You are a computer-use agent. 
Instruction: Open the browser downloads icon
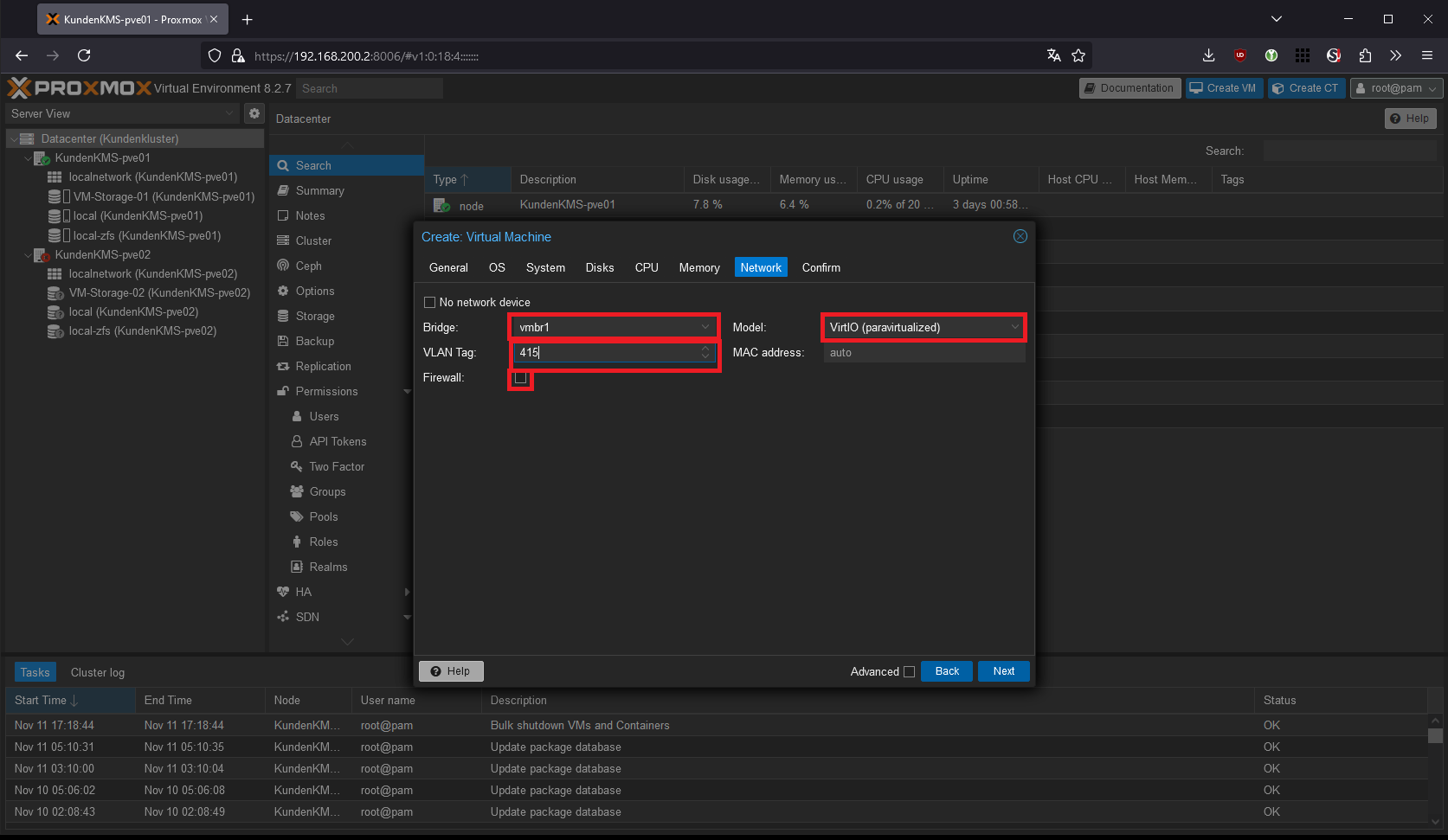[1209, 55]
